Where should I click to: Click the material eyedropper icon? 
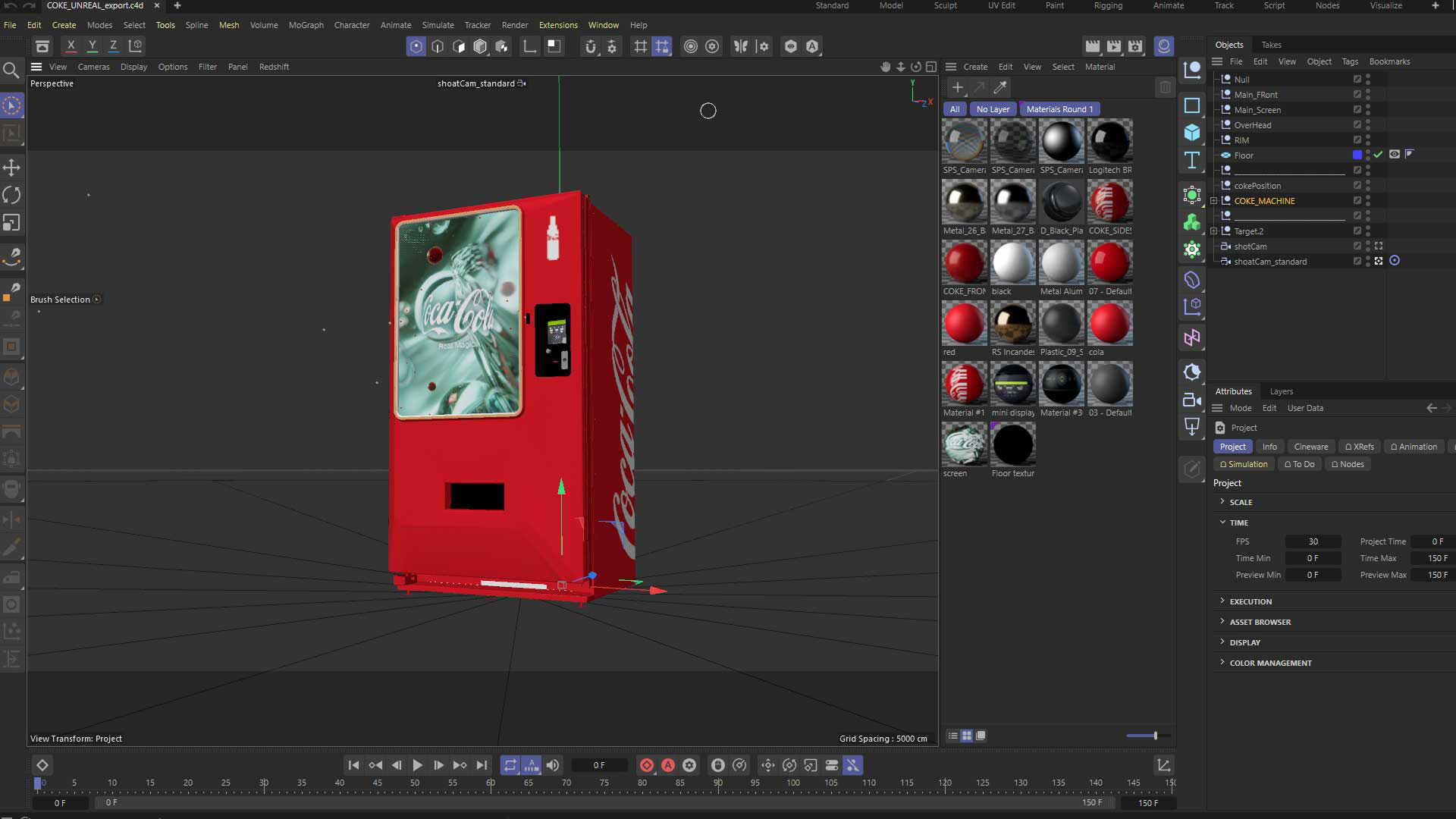coord(1000,88)
